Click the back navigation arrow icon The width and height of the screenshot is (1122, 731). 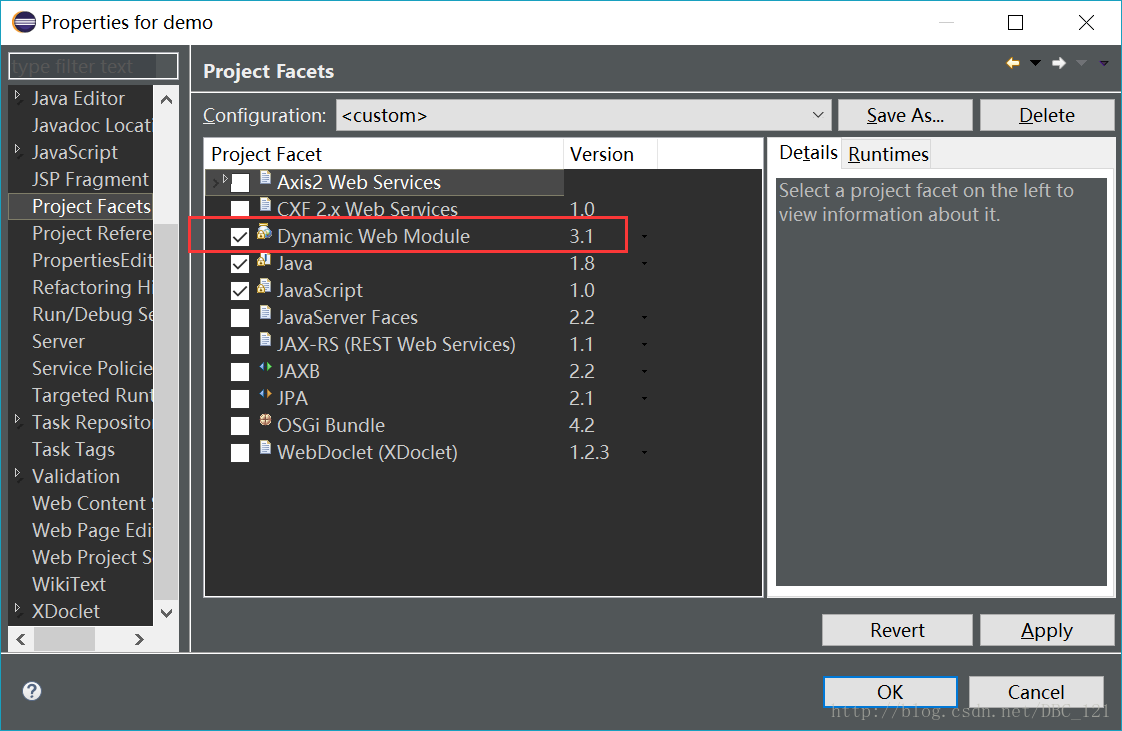[x=1013, y=63]
